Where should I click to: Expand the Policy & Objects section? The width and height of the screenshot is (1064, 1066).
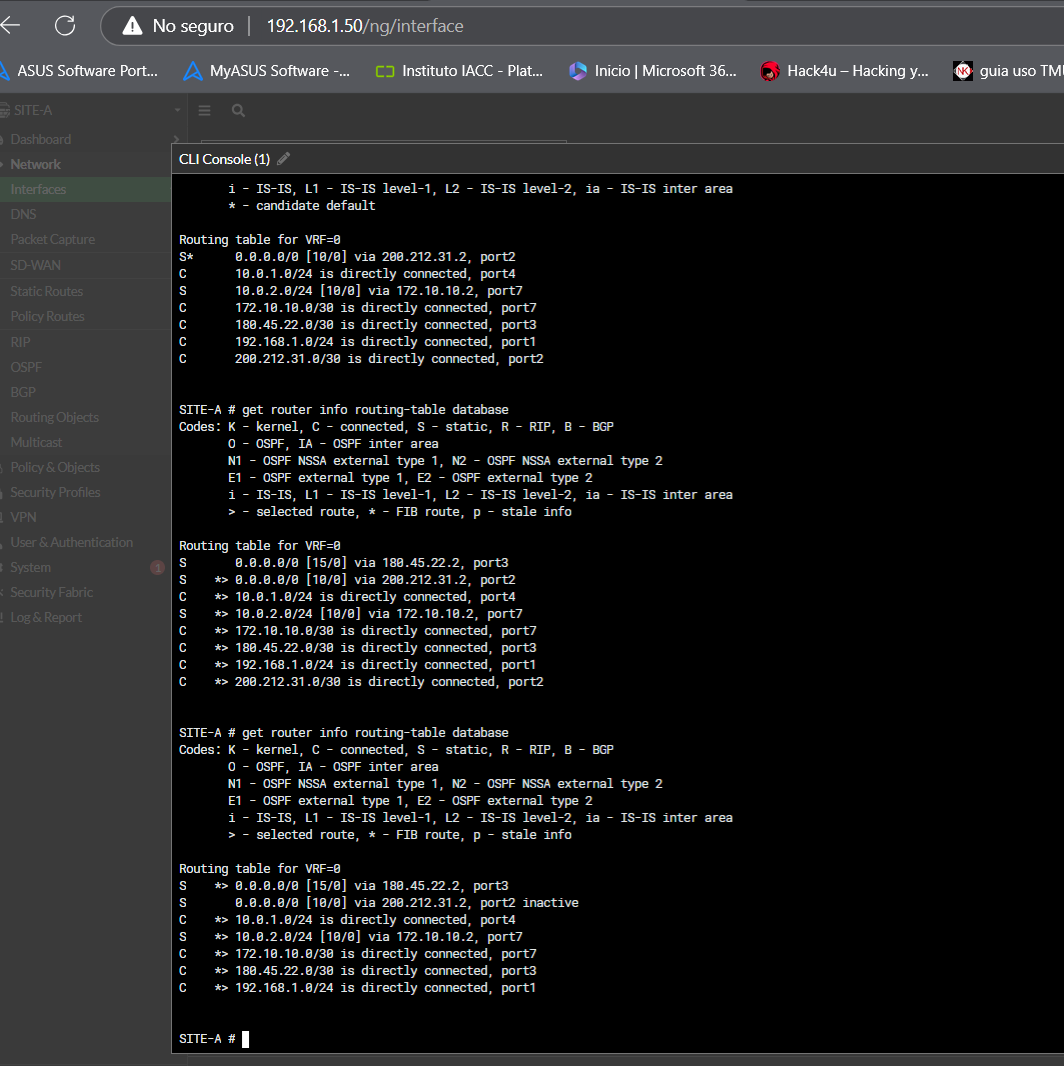click(x=54, y=467)
